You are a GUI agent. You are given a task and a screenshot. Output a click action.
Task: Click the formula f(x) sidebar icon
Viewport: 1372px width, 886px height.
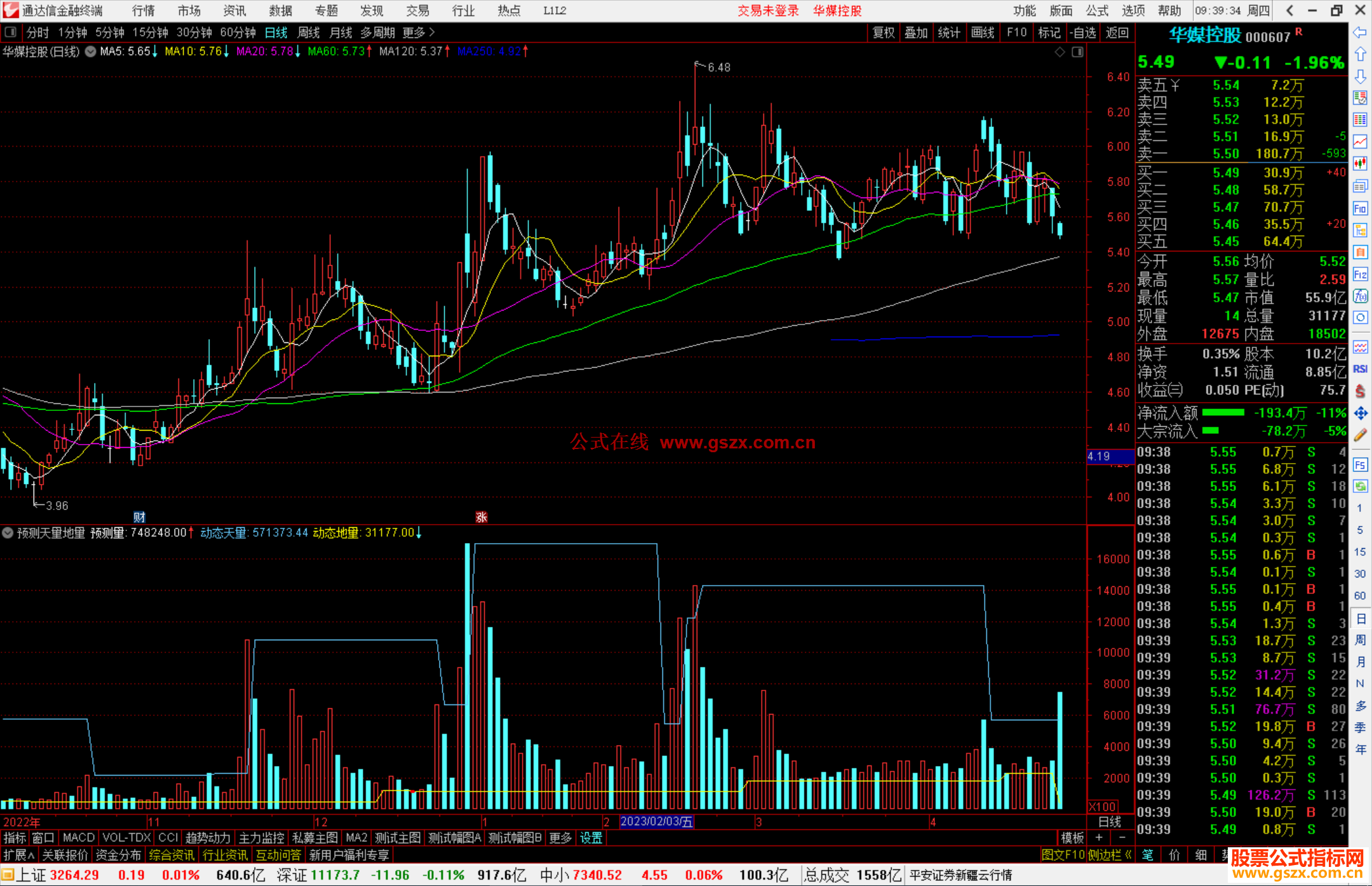click(1360, 296)
